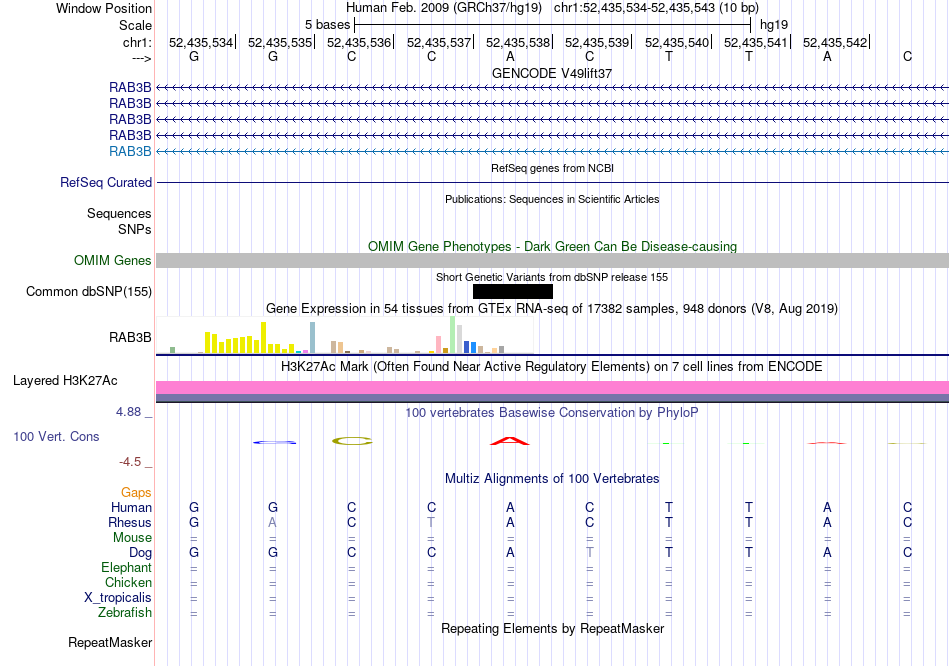950x666 pixels.
Task: Click the H3K27Ac Mark track title
Action: [552, 367]
